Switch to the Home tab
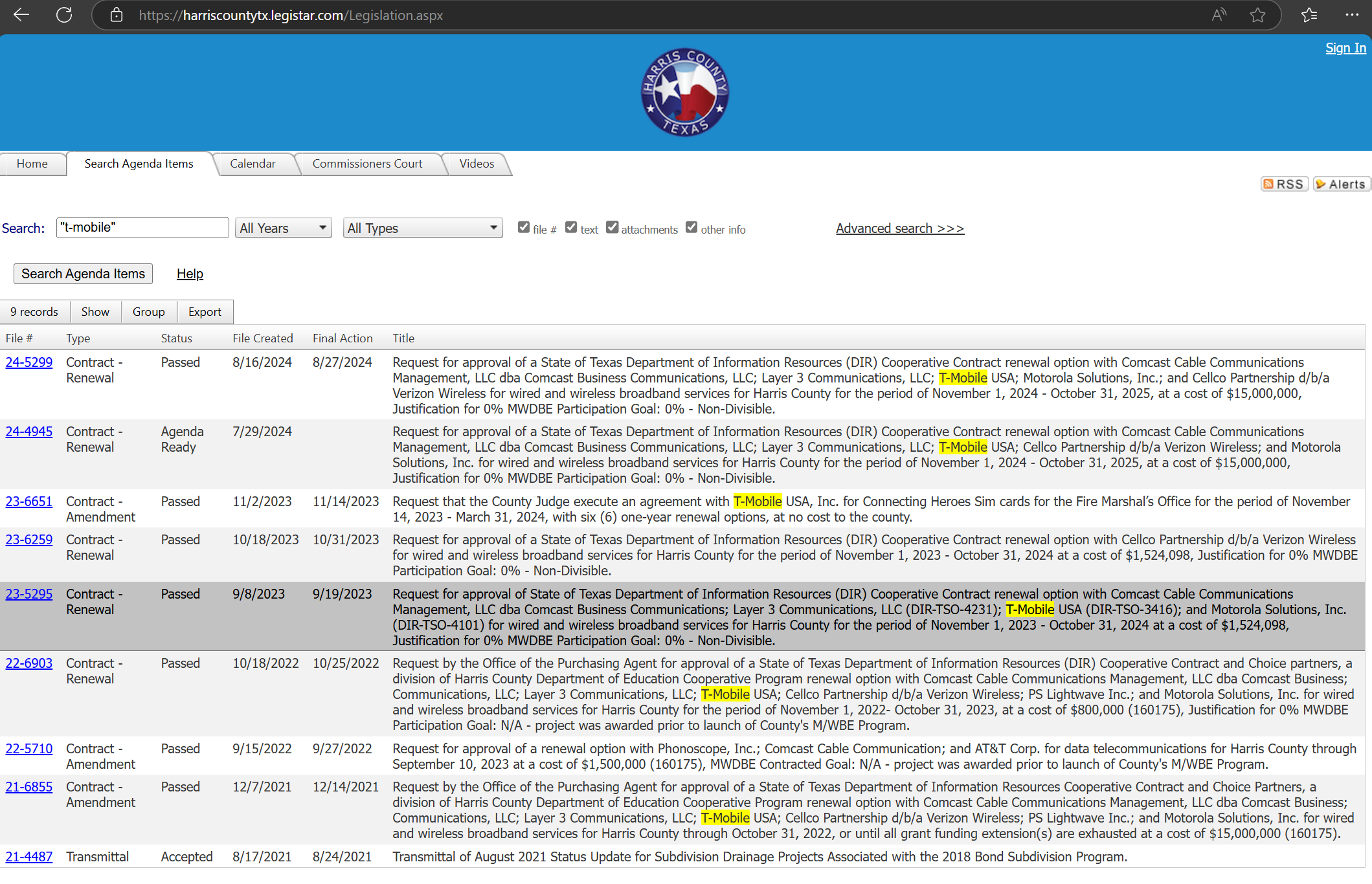Screen dimensions: 1372x884 pos(32,164)
